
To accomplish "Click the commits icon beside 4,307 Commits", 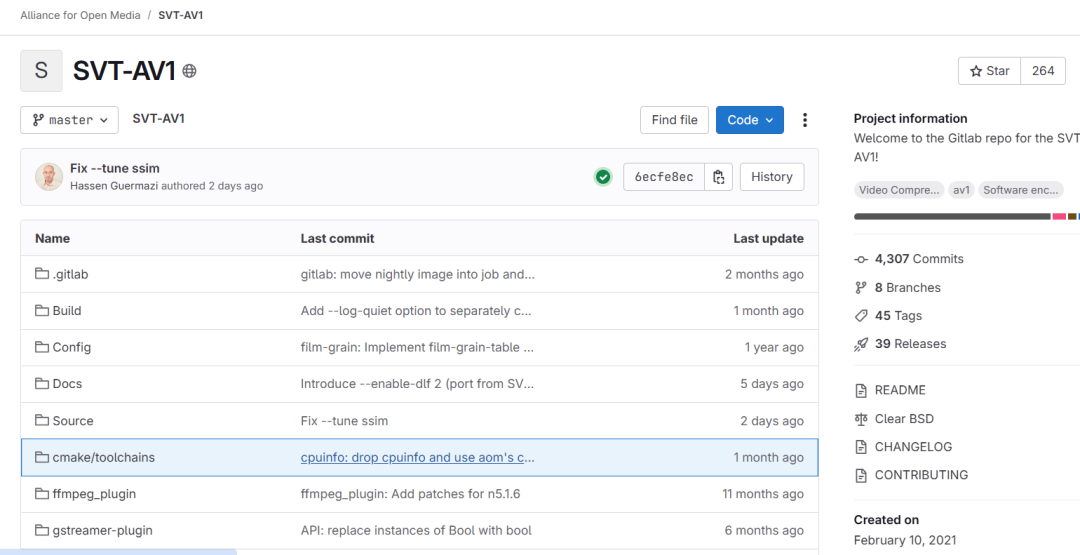I will [861, 260].
